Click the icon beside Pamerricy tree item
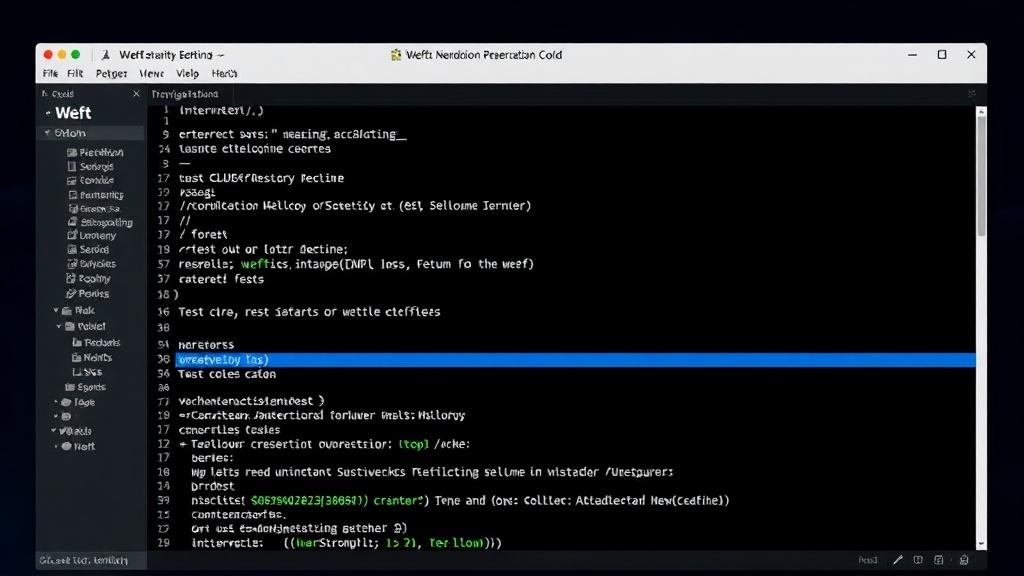This screenshot has height=576, width=1024. tap(72, 195)
